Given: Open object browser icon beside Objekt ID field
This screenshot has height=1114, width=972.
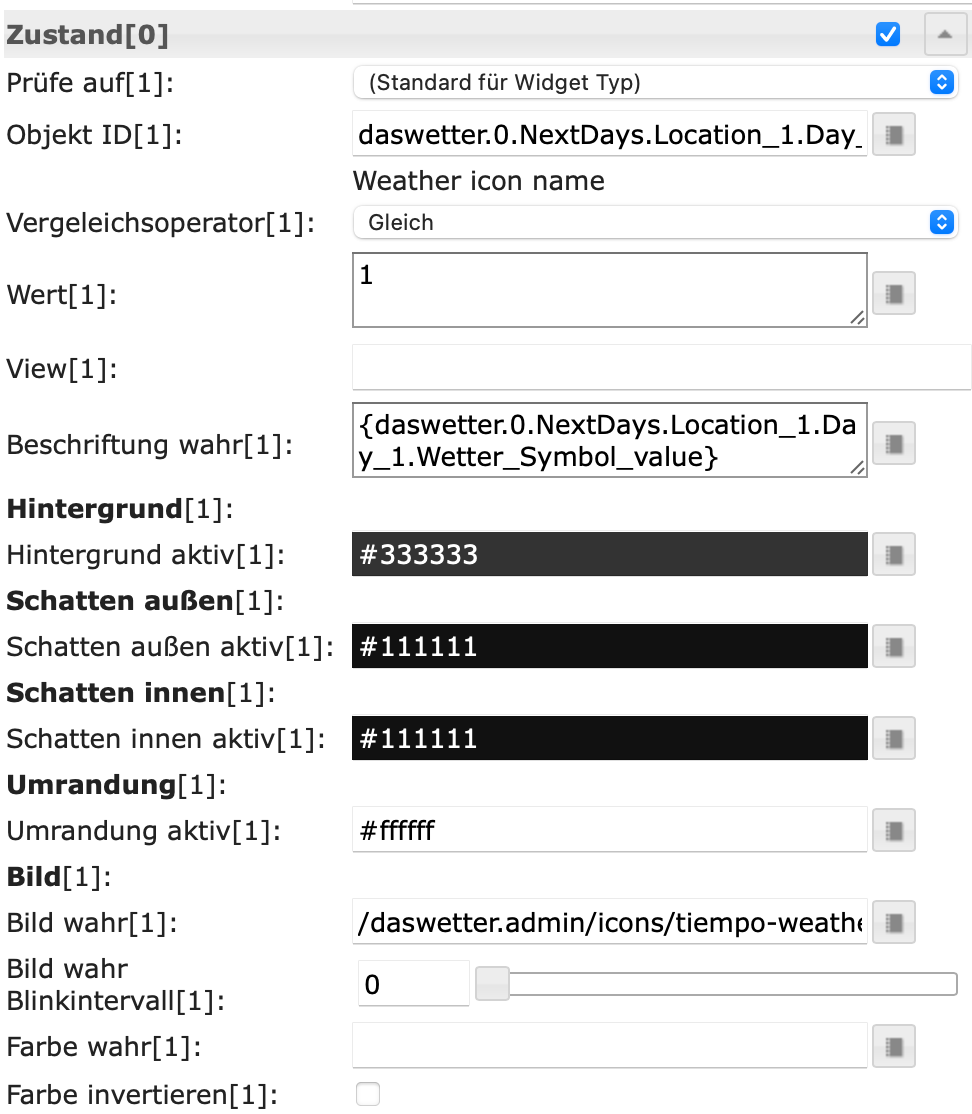Looking at the screenshot, I should pos(894,136).
